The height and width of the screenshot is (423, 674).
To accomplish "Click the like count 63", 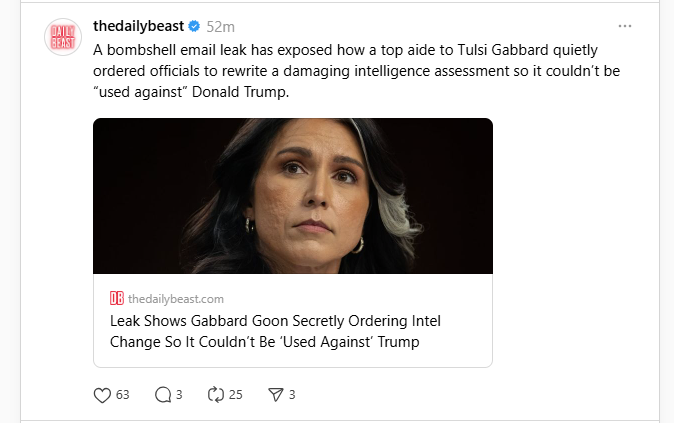I will tap(123, 395).
